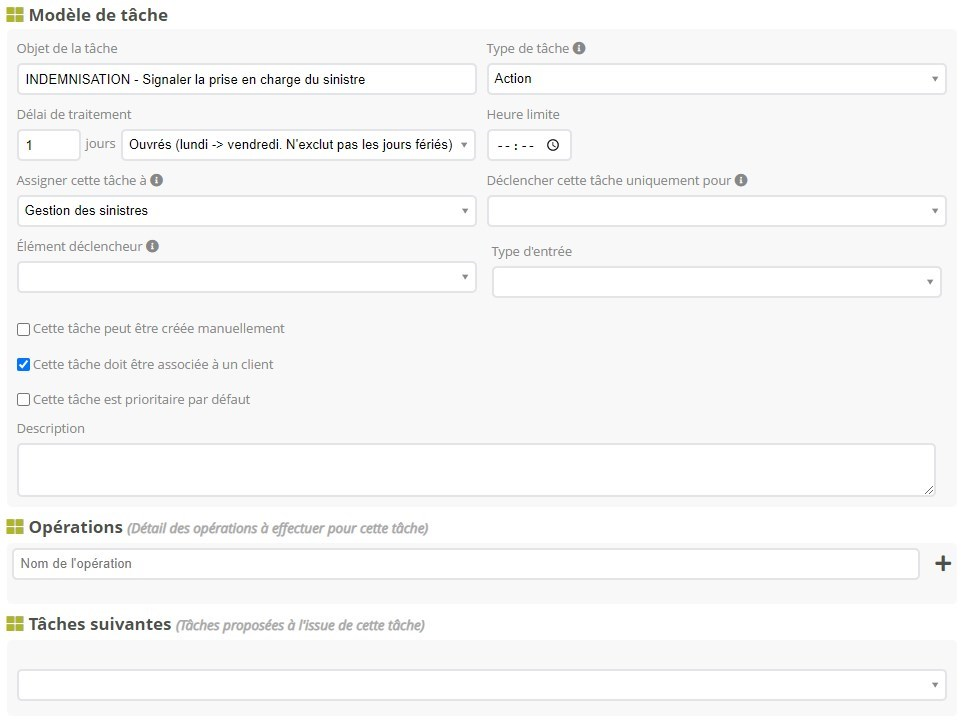Click the plus icon to add operation
Image resolution: width=968 pixels, height=723 pixels.
[x=942, y=564]
